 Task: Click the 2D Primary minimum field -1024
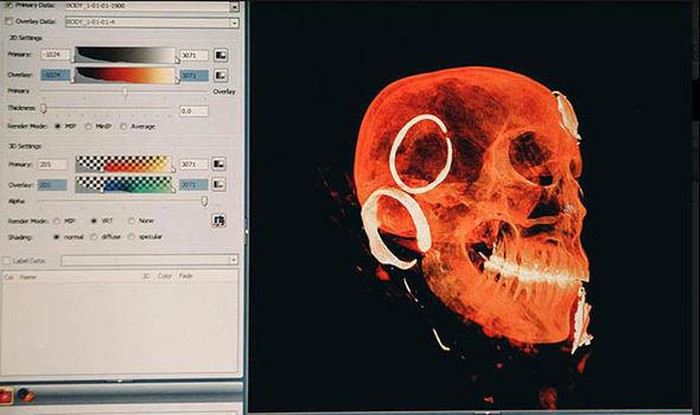coord(56,55)
